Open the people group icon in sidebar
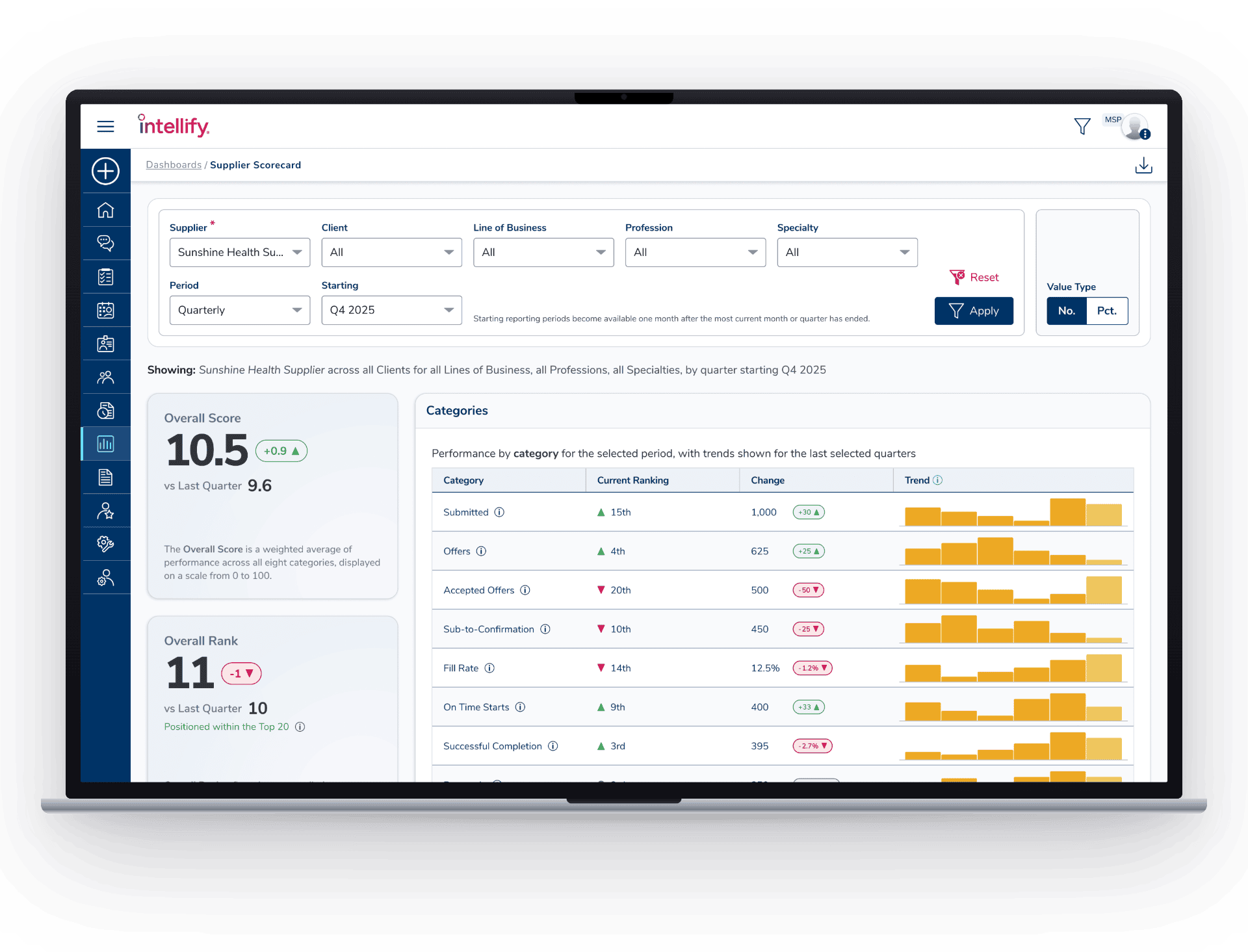The width and height of the screenshot is (1248, 952). point(105,377)
